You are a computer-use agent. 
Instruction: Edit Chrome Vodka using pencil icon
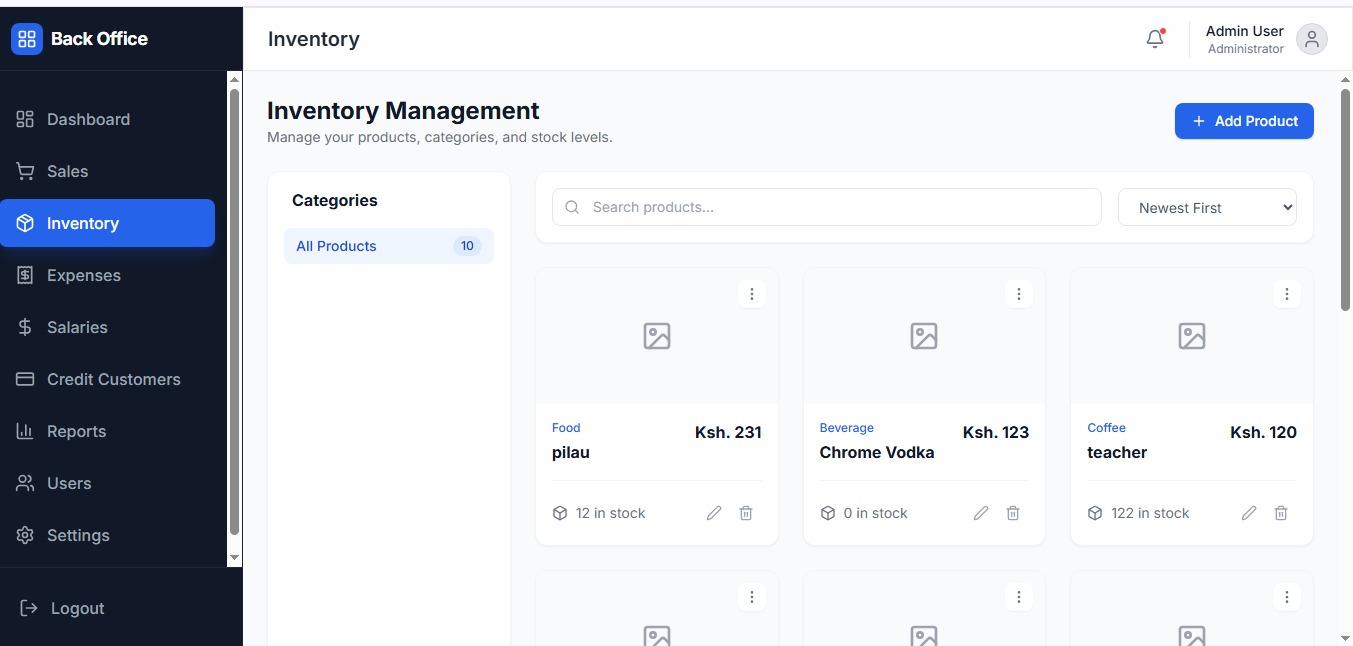981,513
